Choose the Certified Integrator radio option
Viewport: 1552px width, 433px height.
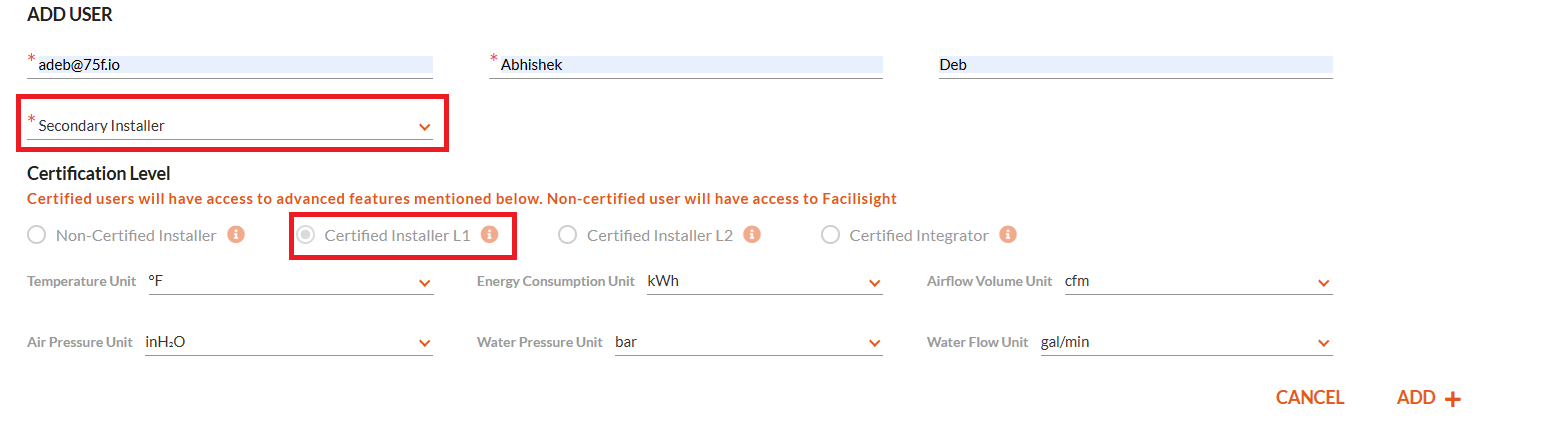830,235
